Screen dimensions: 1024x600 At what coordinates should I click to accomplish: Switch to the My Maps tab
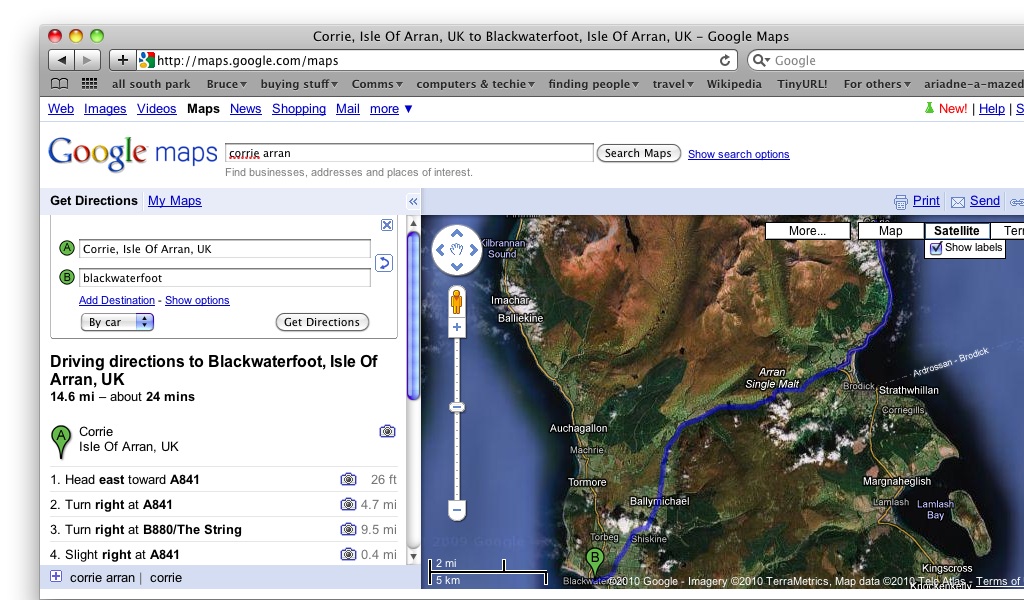[174, 201]
